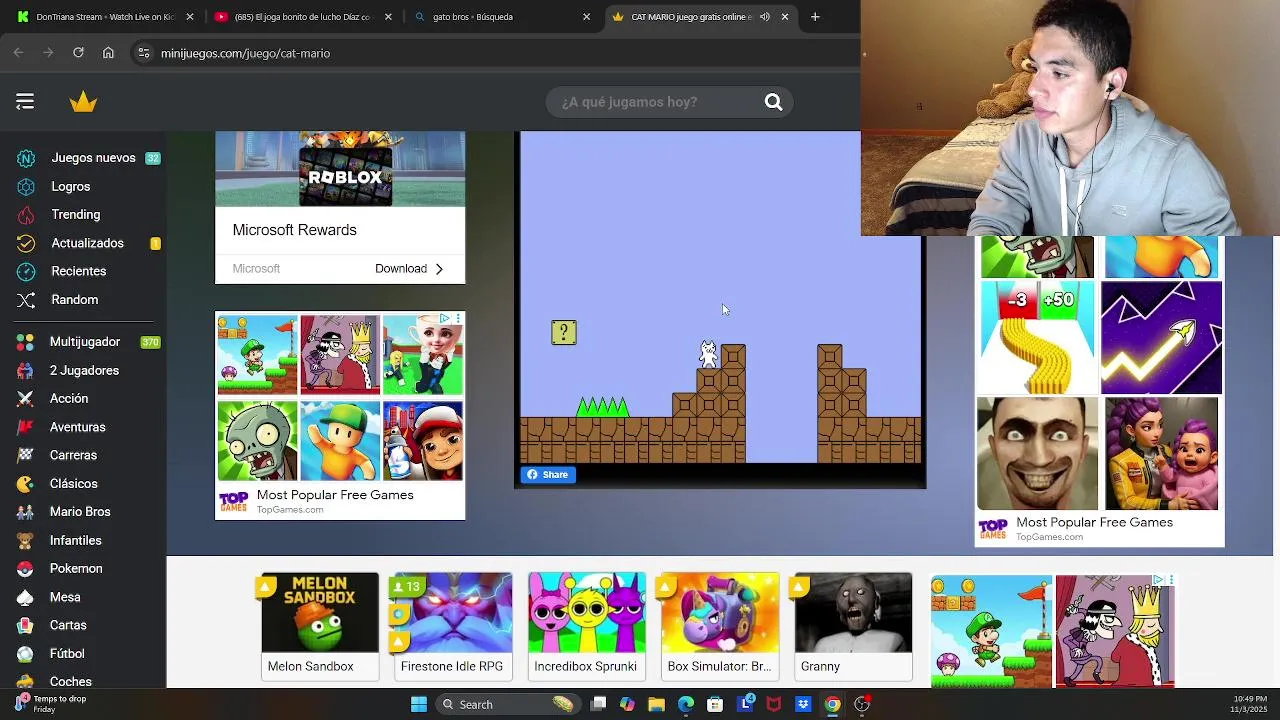
Task: Open Melon Sandbox game card
Action: [320, 626]
